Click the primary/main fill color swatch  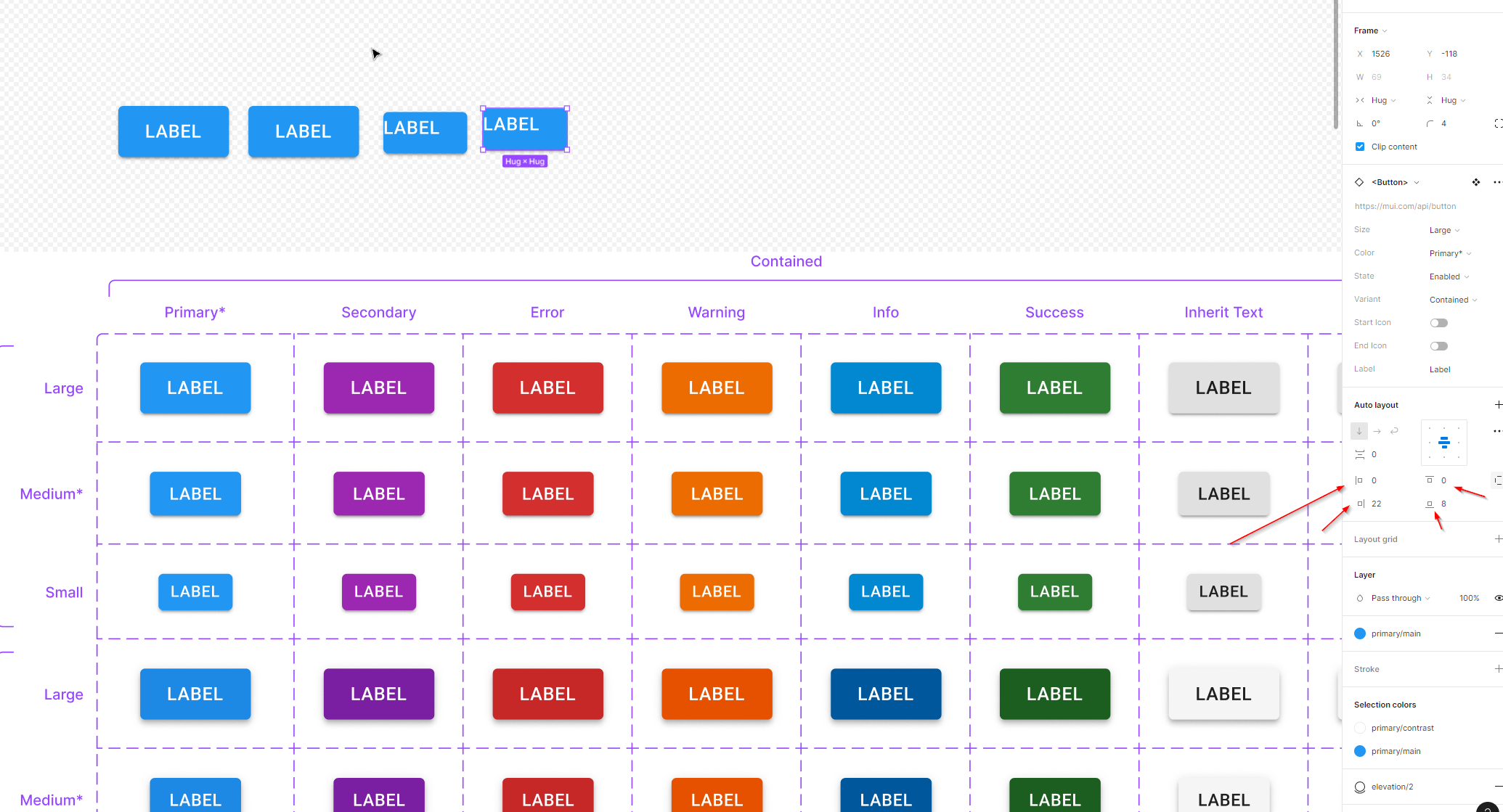point(1359,633)
